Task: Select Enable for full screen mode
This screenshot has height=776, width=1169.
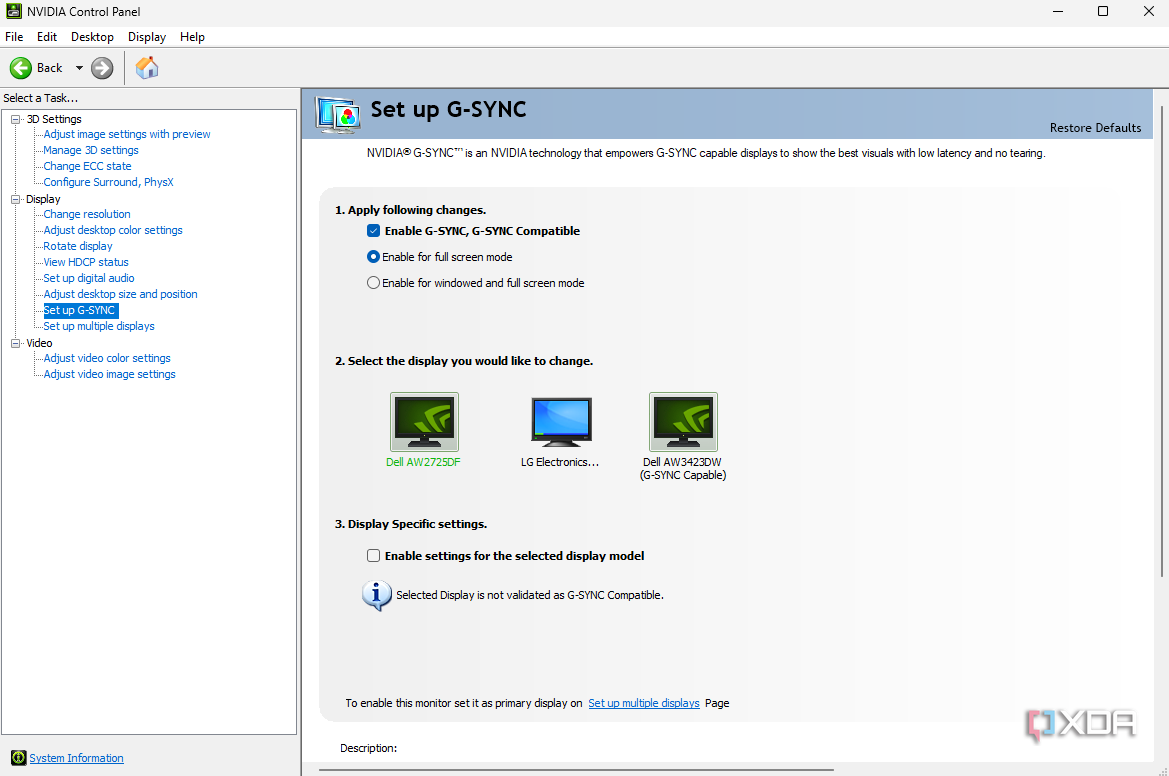Action: pyautogui.click(x=374, y=256)
